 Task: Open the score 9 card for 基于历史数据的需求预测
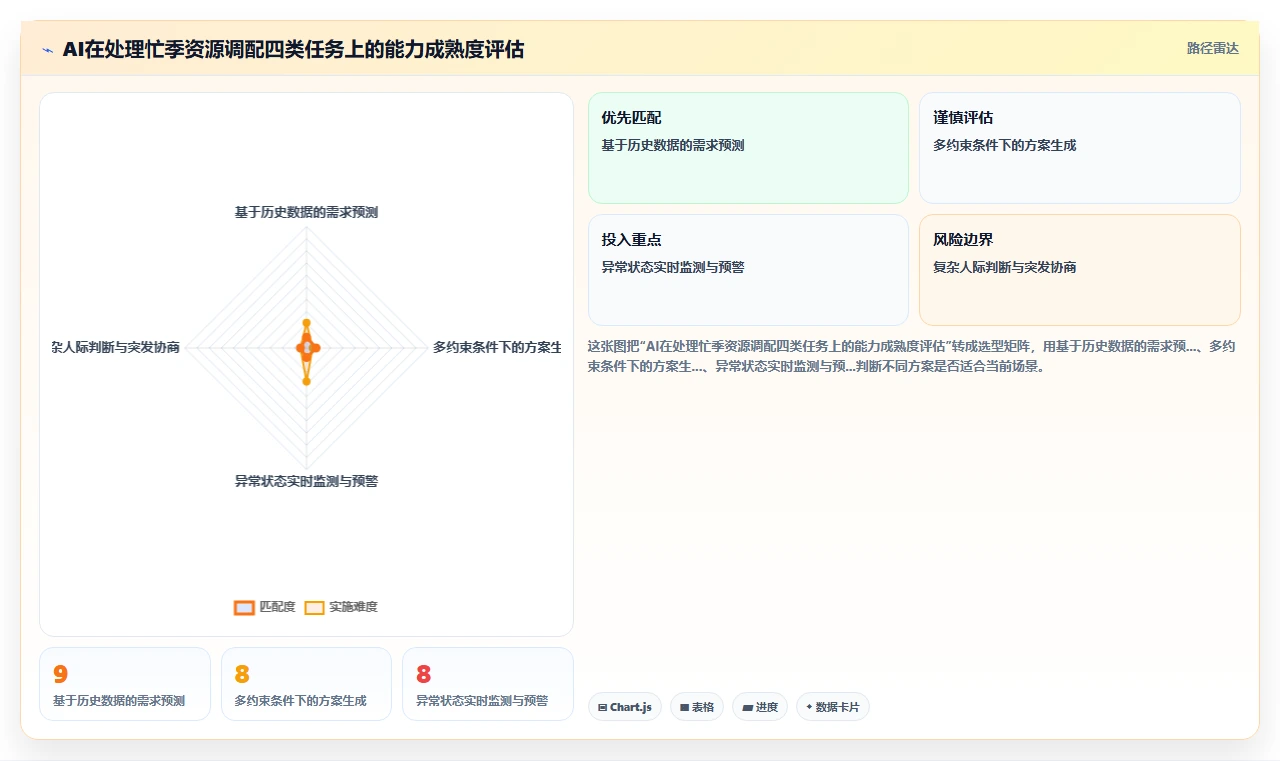(x=125, y=684)
